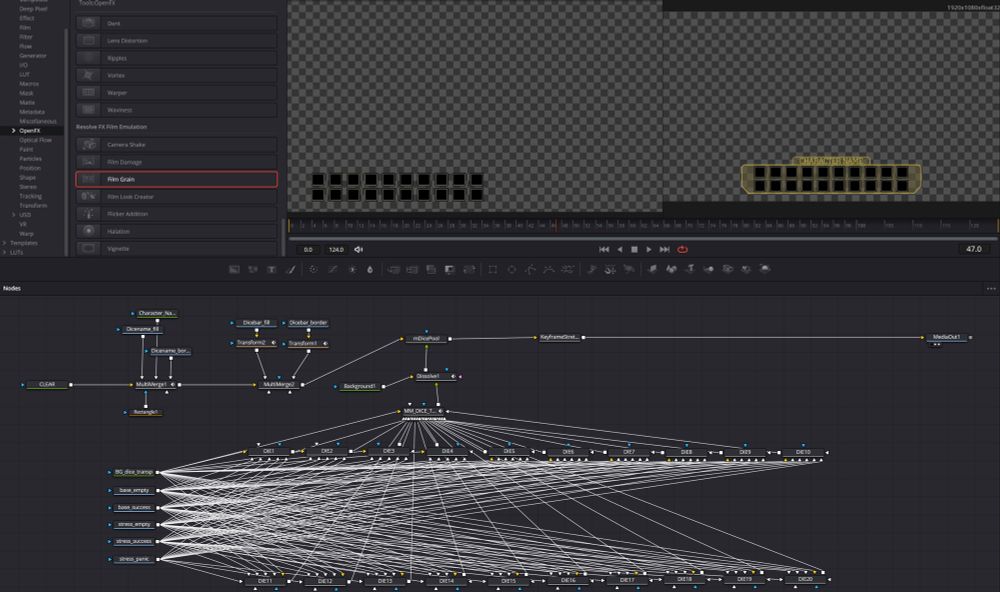Collapse the OpenFX category chevron
Screen dimensions: 1000x592
pos(13,131)
